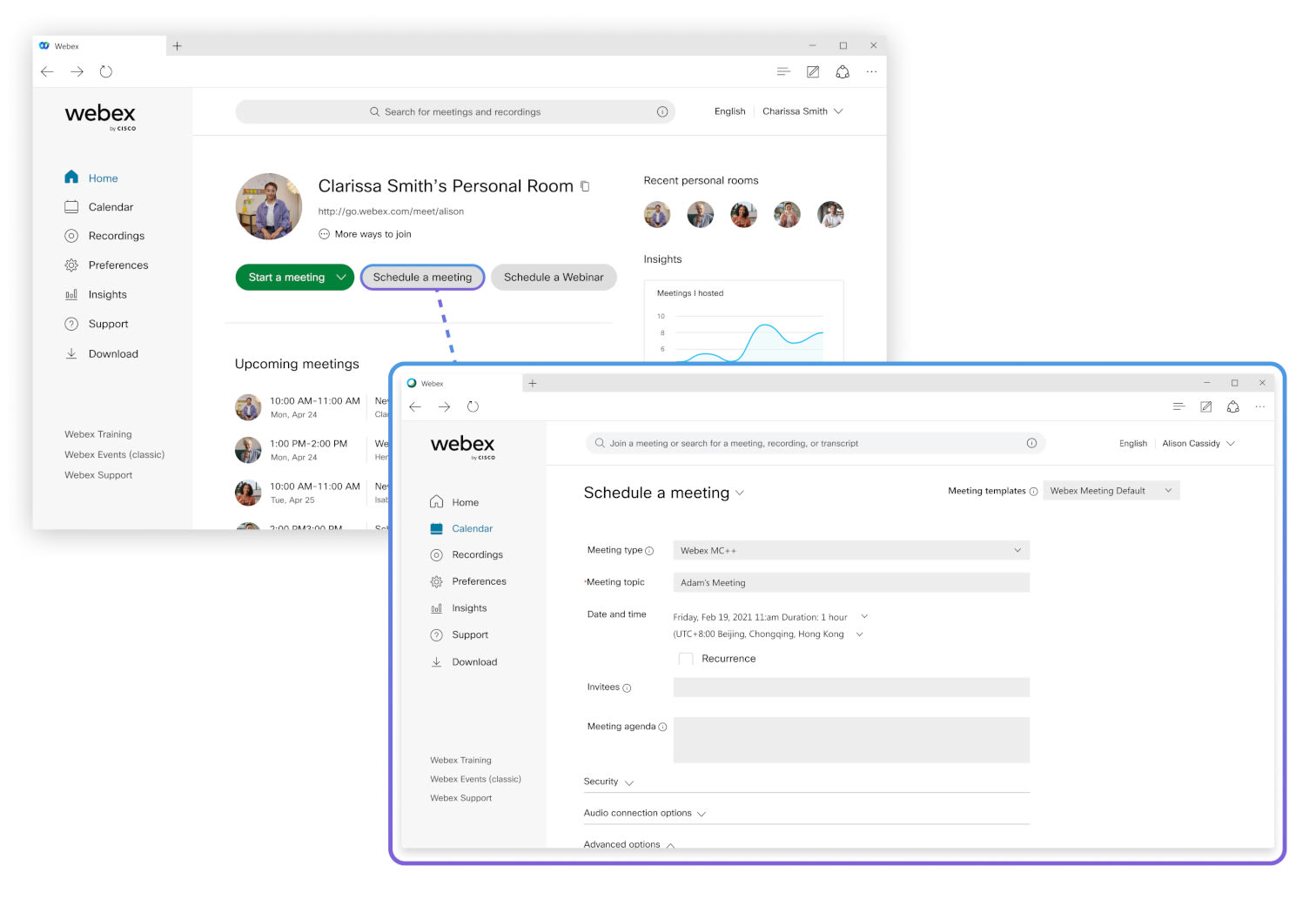Open more options ellipsis in rear window
The width and height of the screenshot is (1316, 899).
(871, 71)
